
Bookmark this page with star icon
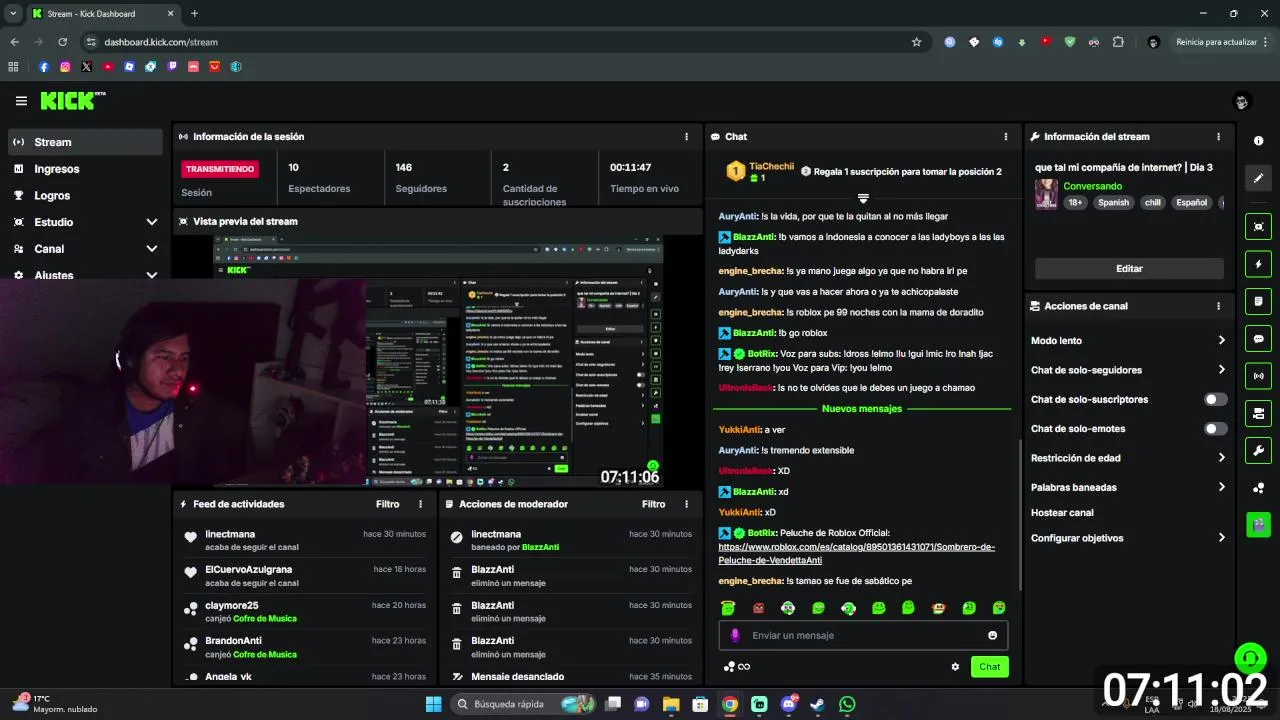click(916, 42)
